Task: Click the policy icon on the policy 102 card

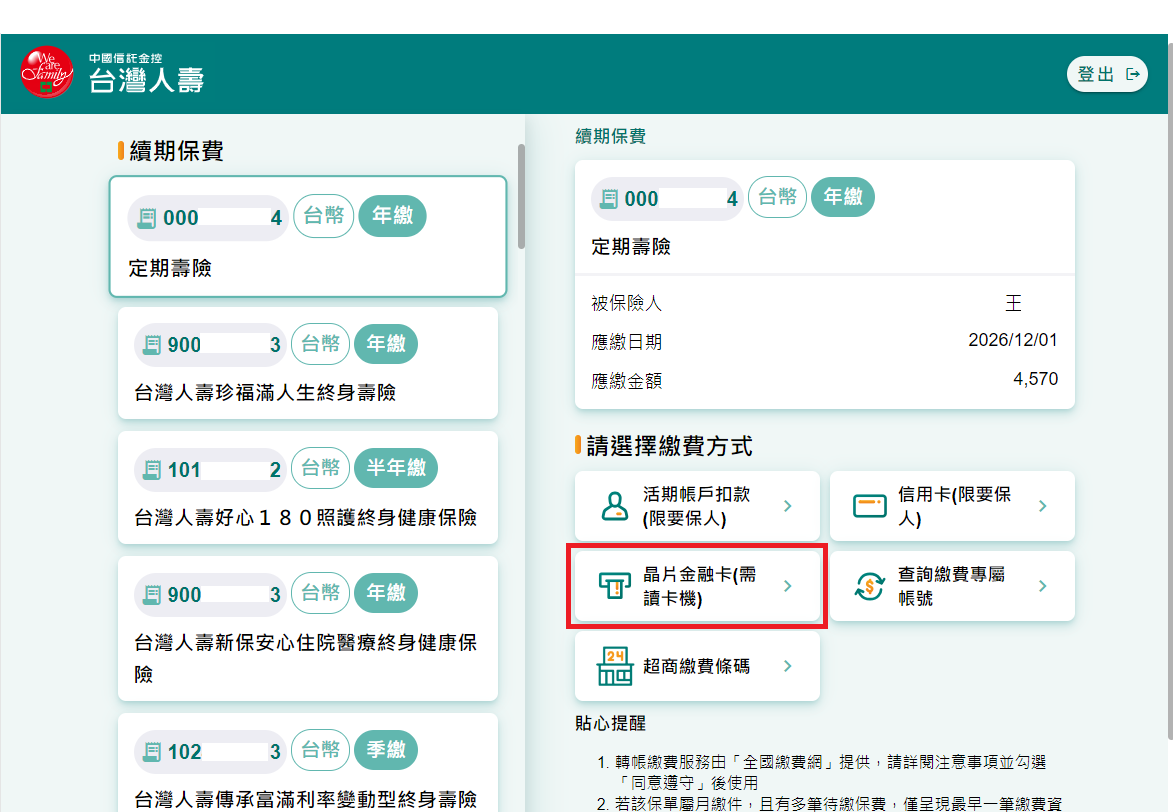Action: [x=152, y=752]
